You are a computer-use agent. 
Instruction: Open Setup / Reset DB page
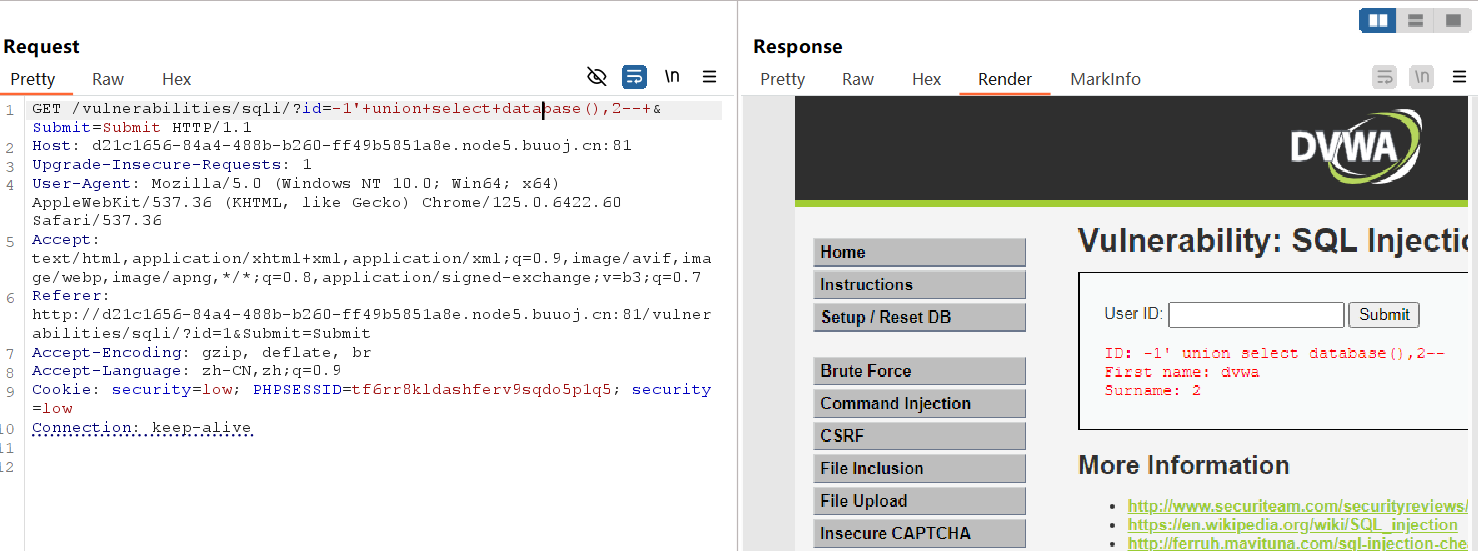pos(919,317)
